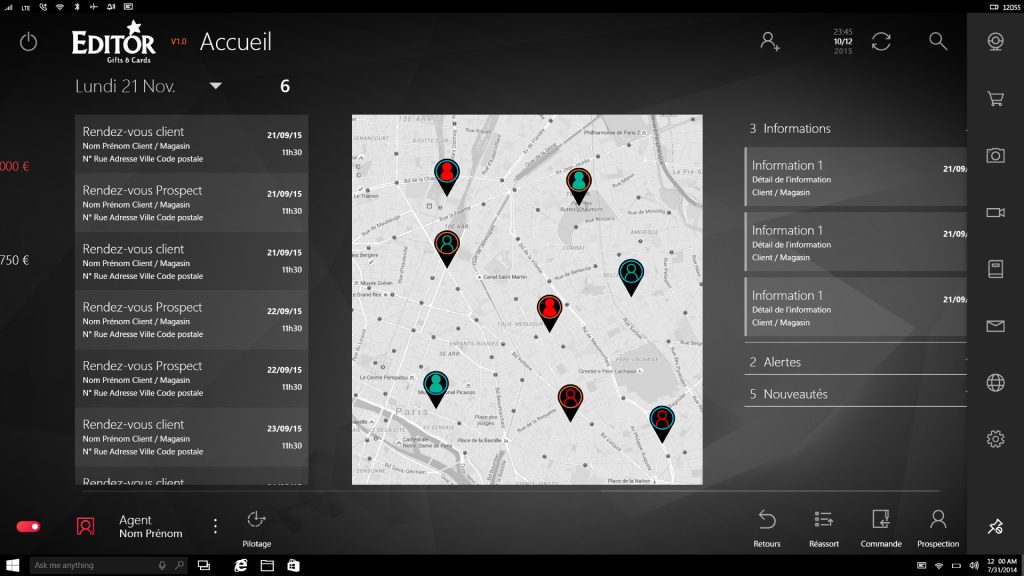Click the Retours button

(767, 526)
